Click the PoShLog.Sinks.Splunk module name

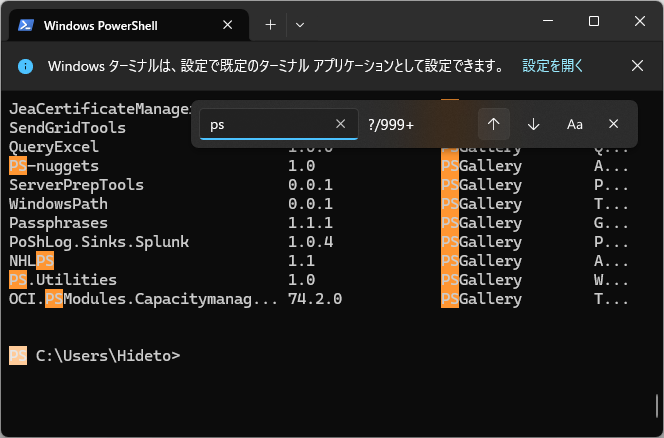tap(99, 242)
